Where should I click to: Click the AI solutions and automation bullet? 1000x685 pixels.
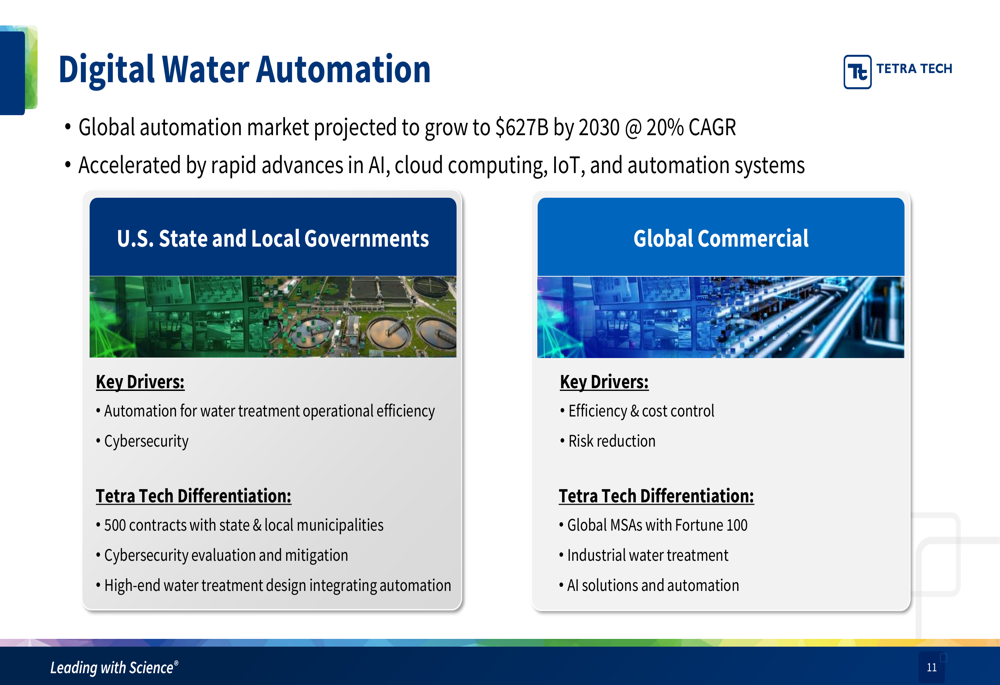[652, 585]
